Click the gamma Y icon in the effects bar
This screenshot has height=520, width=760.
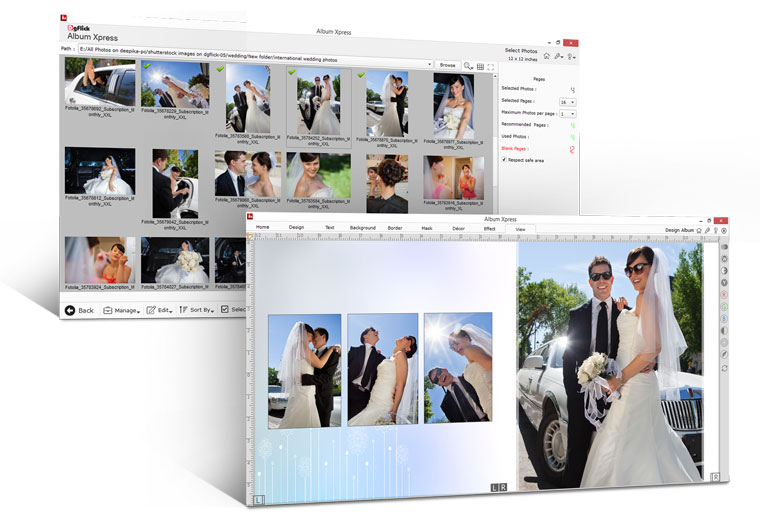coord(724,283)
